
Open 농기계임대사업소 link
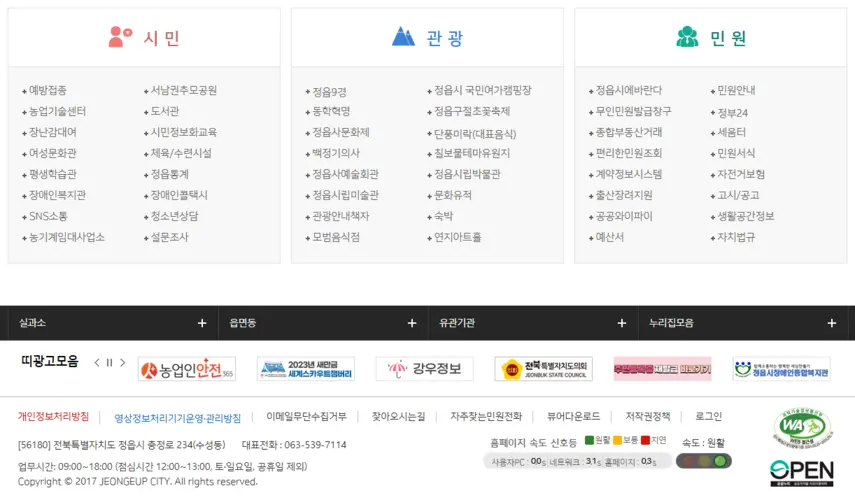(67, 237)
